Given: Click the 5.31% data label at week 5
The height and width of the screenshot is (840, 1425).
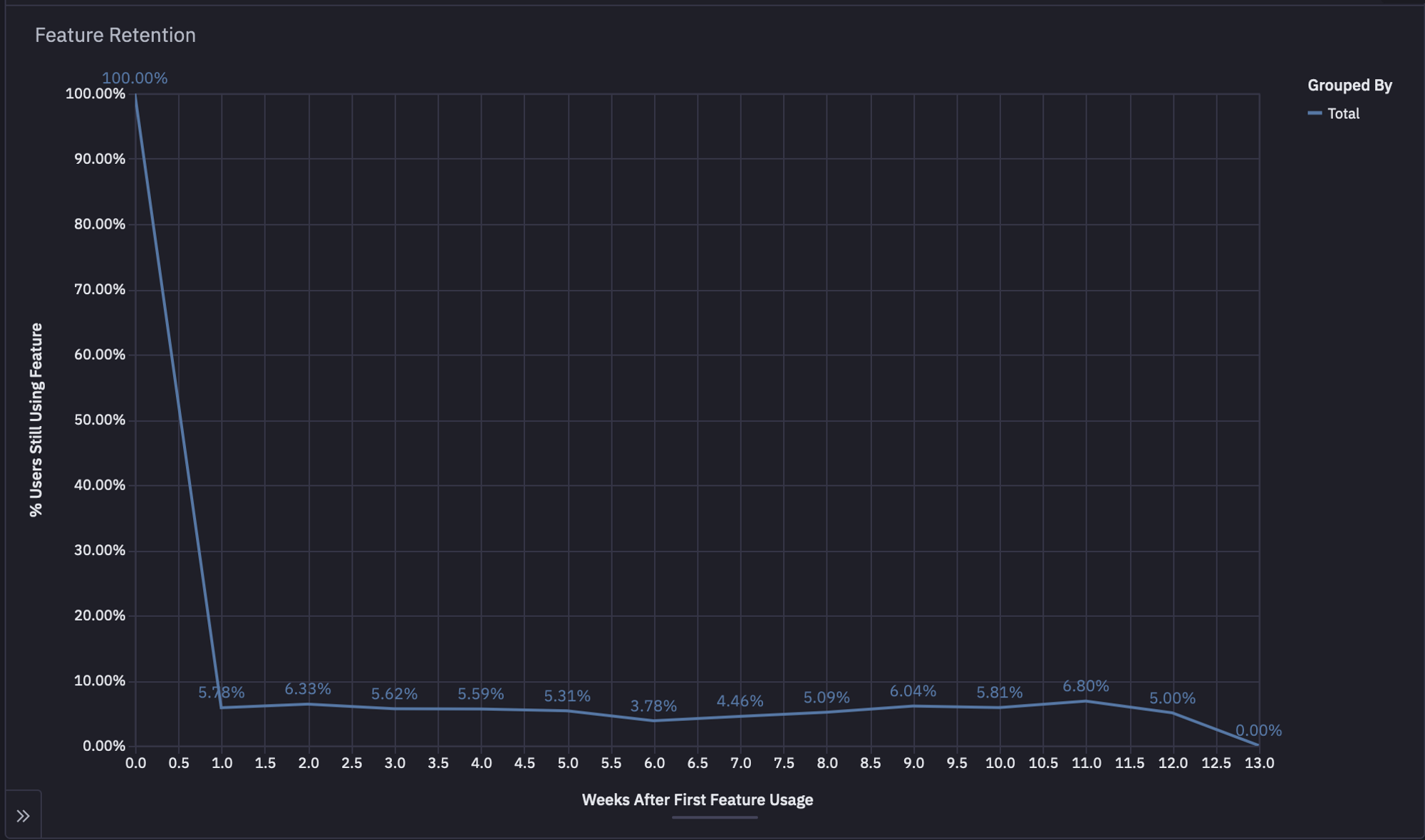Looking at the screenshot, I should point(567,696).
